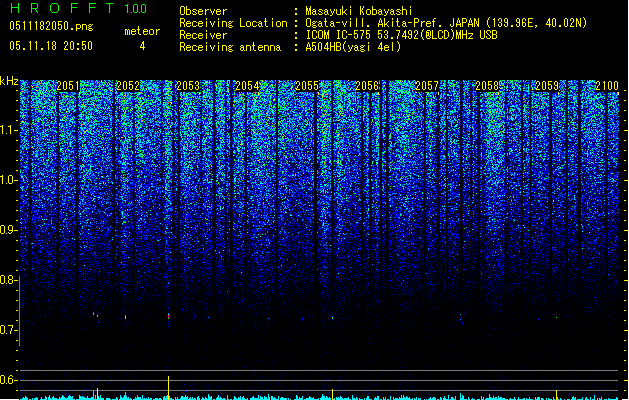Click the 2059 time marker
Screen dimensions: 629x400
[547, 86]
